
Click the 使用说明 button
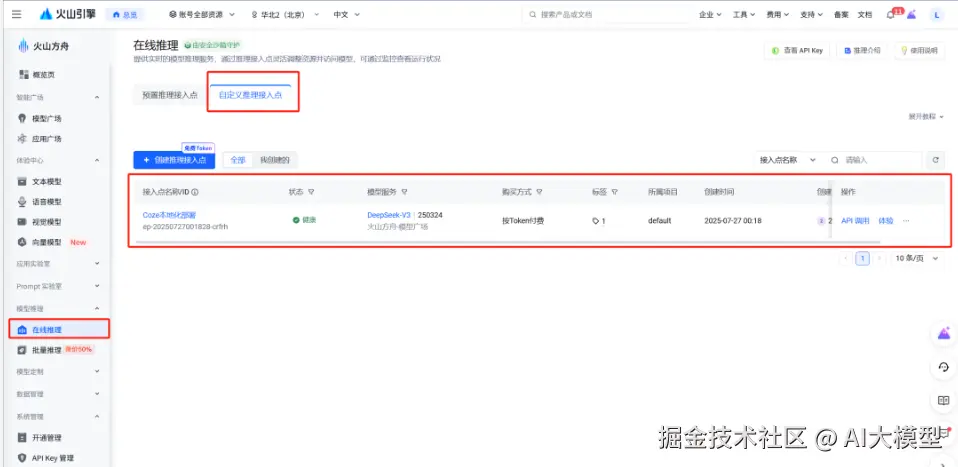919,51
